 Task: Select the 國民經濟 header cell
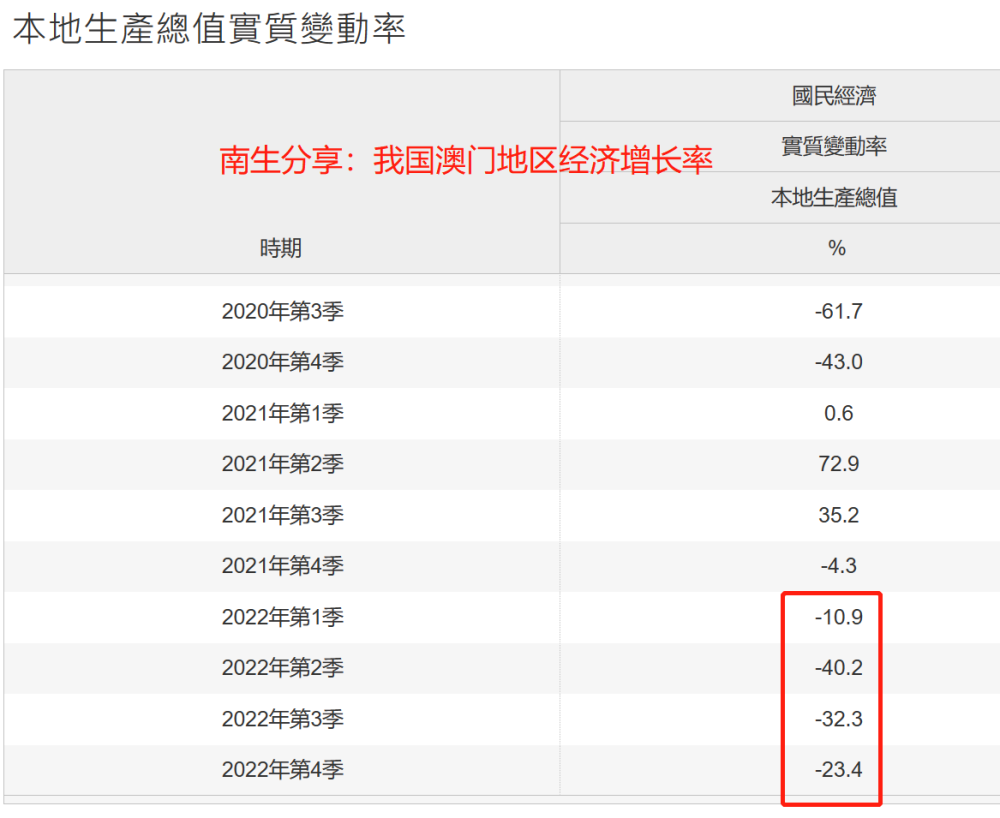[834, 96]
